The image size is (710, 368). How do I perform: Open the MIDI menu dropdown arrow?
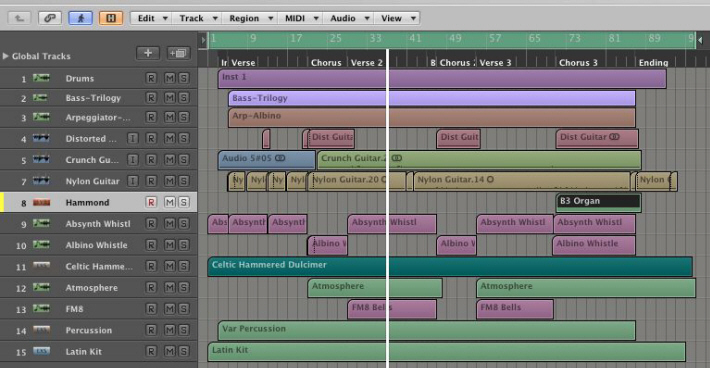click(316, 19)
